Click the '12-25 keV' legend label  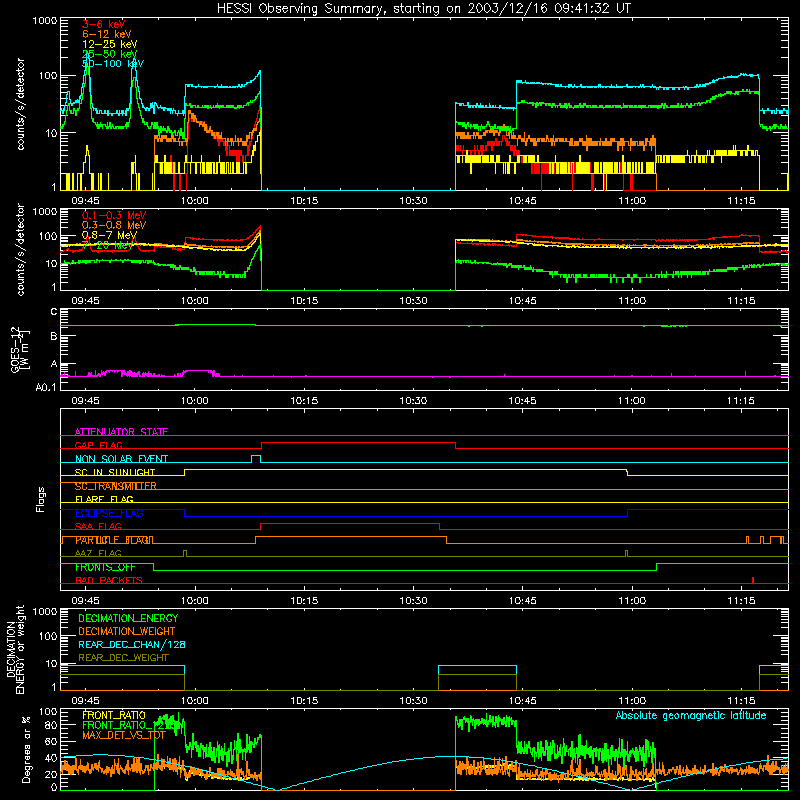click(110, 44)
